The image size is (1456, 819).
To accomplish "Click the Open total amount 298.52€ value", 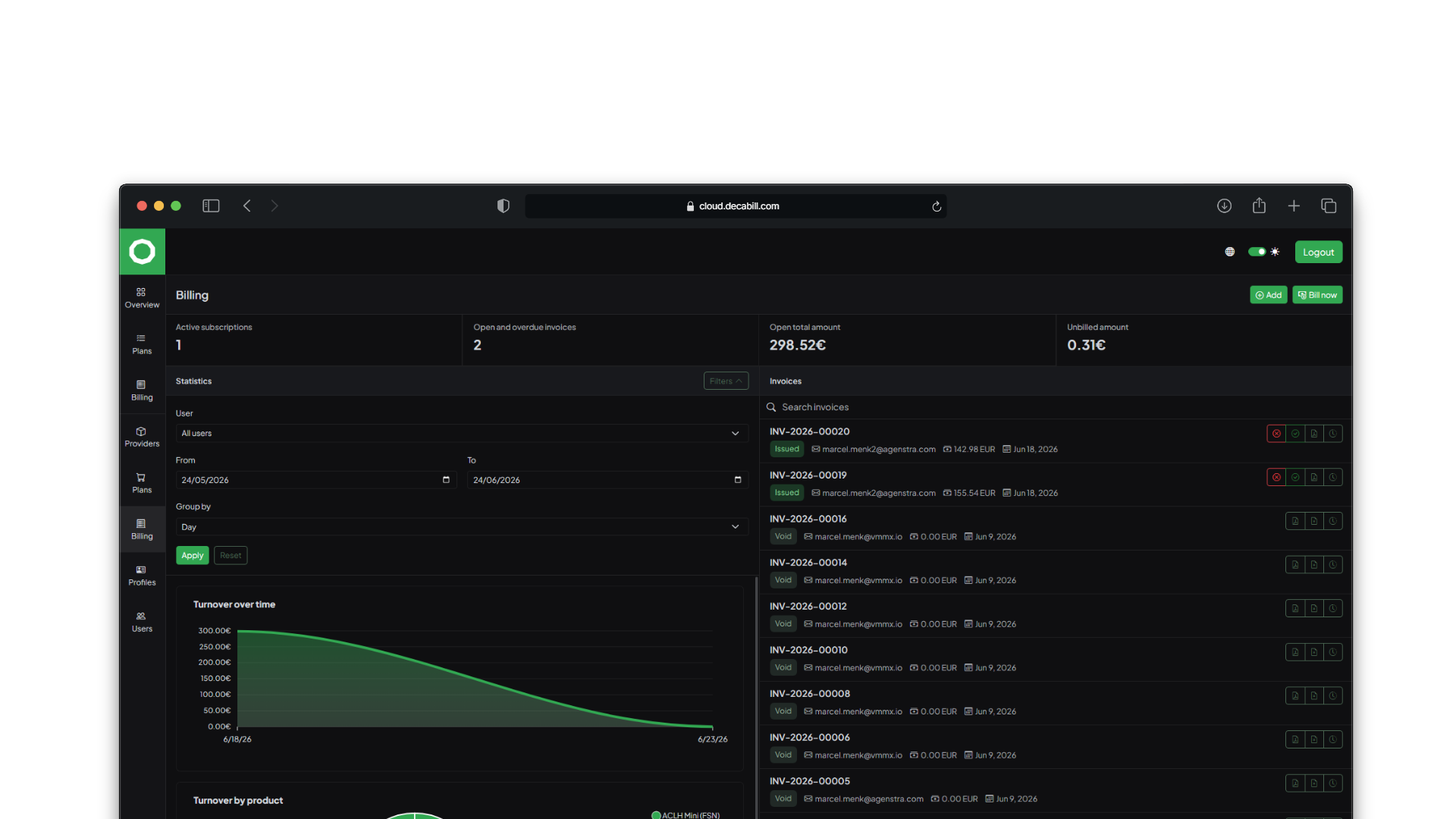I will tap(798, 345).
